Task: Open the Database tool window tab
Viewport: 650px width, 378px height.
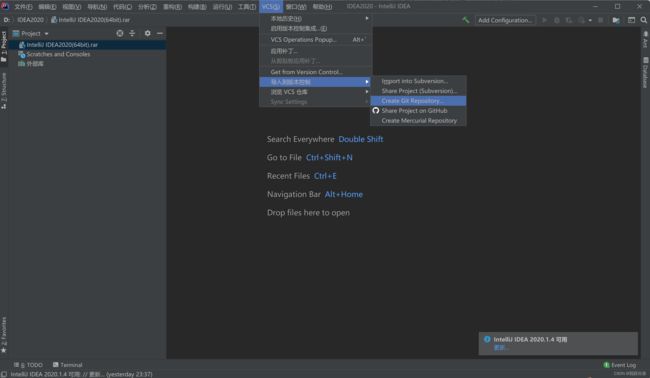Action: point(645,73)
